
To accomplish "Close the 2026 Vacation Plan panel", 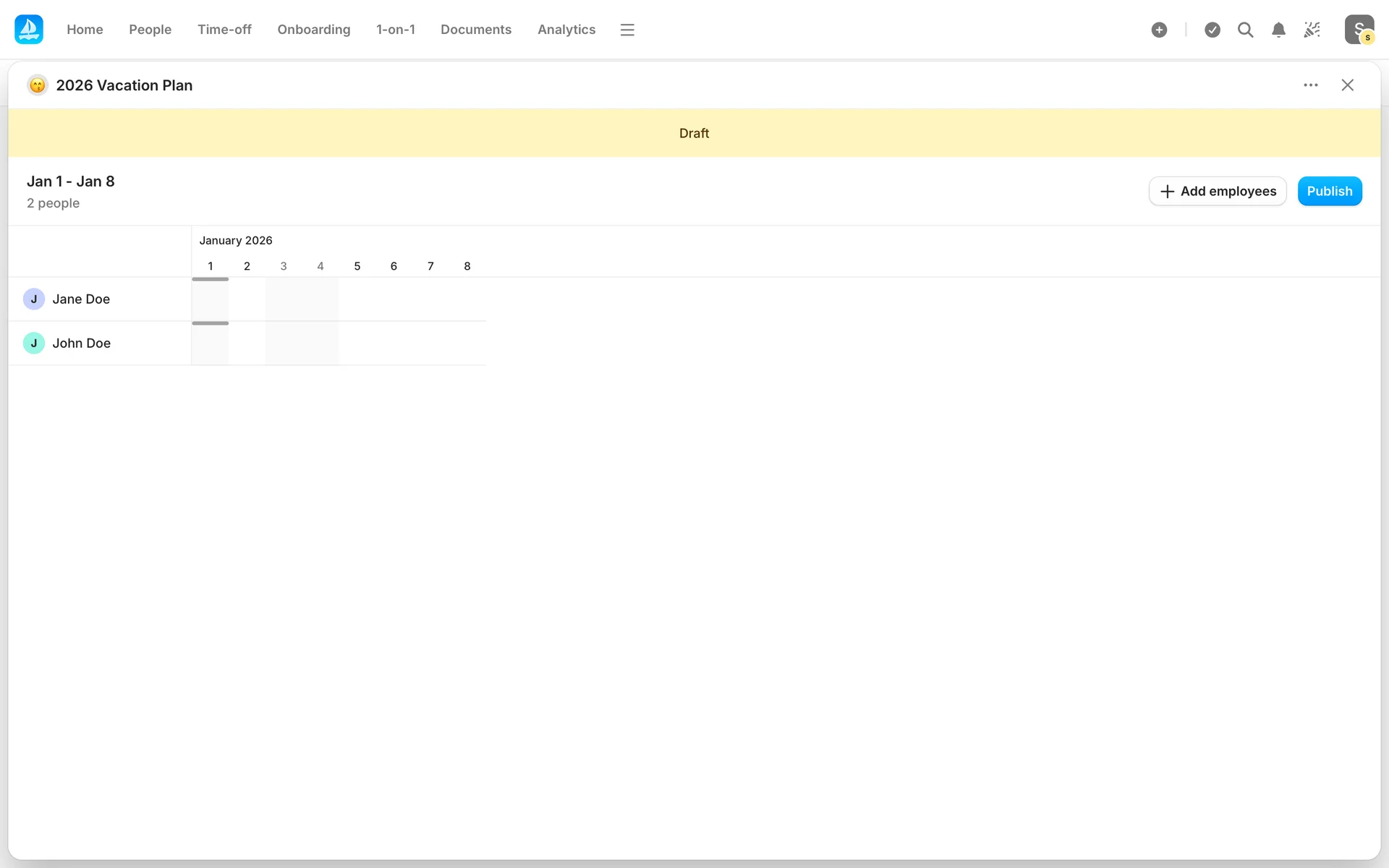I will (x=1347, y=85).
